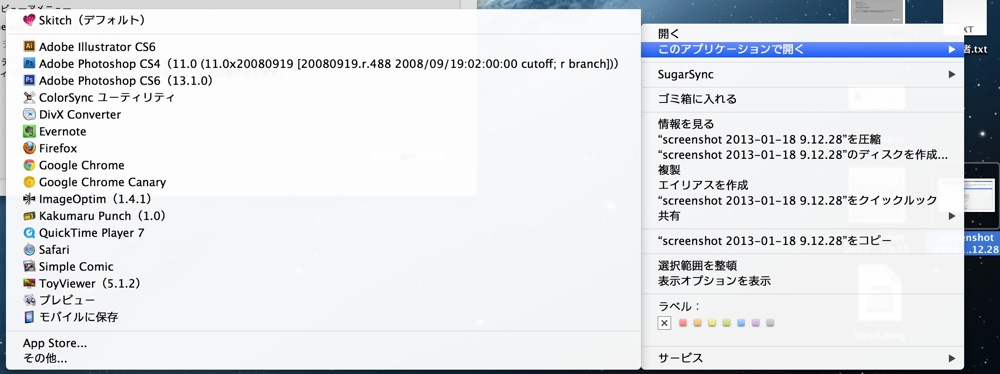Click Kakumaru Punch（1.0）text

[103, 216]
